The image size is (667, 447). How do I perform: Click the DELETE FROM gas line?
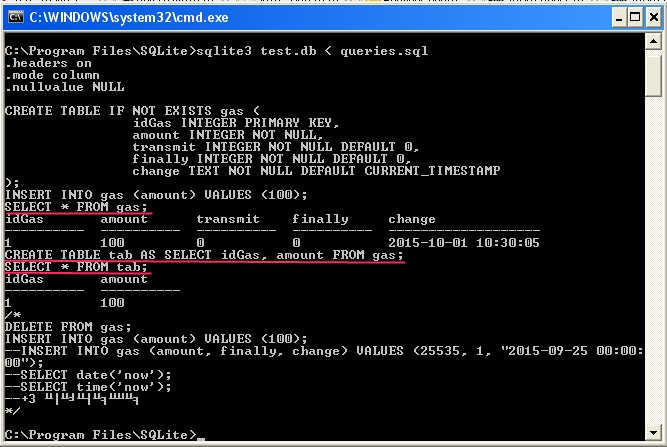pyautogui.click(x=68, y=327)
